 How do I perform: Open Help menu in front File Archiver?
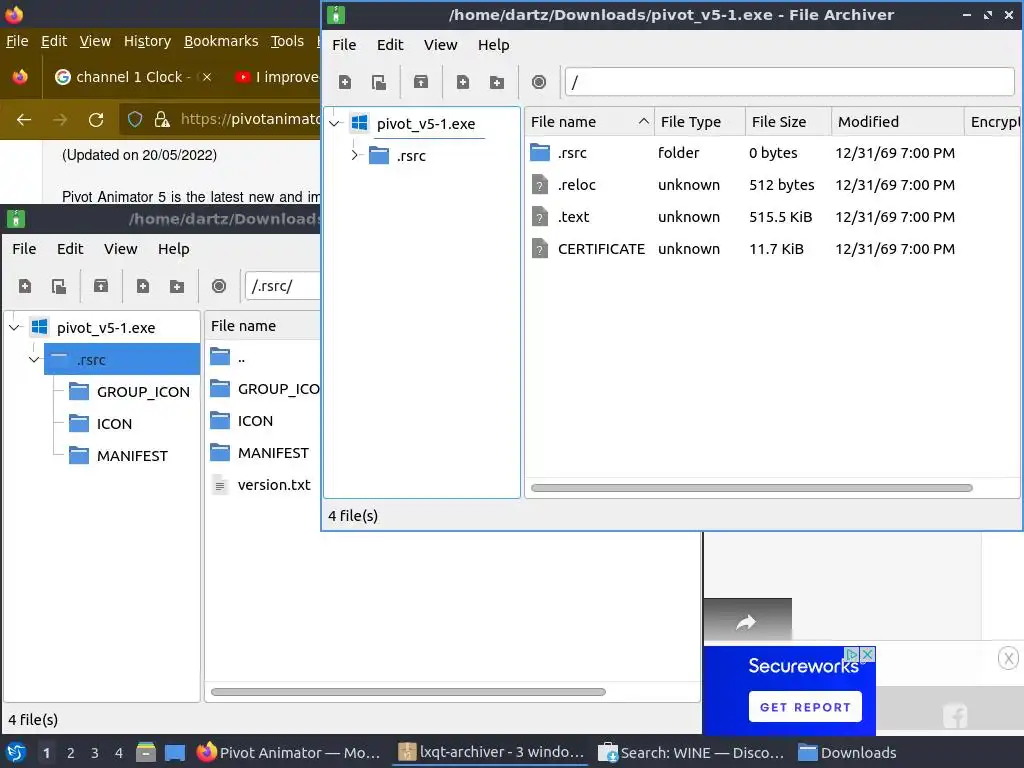pos(493,45)
